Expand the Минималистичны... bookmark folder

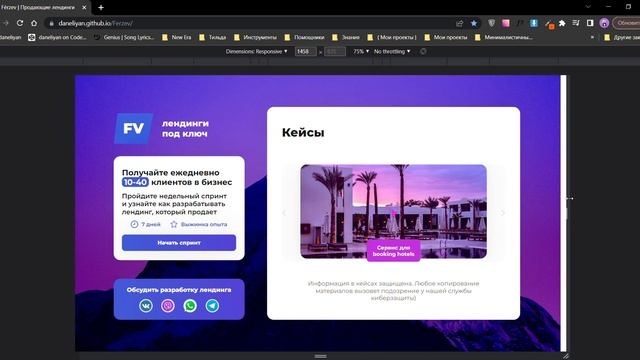pos(504,37)
